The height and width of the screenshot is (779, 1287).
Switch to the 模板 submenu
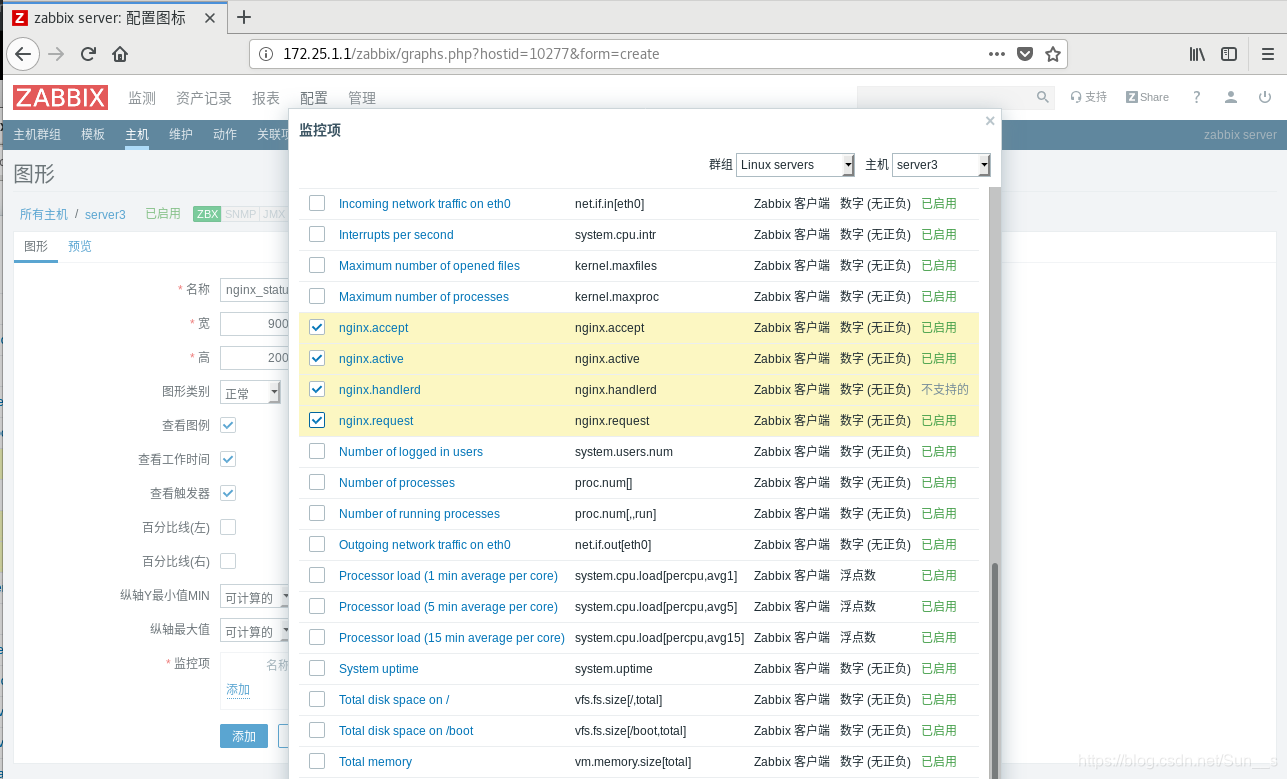(93, 134)
